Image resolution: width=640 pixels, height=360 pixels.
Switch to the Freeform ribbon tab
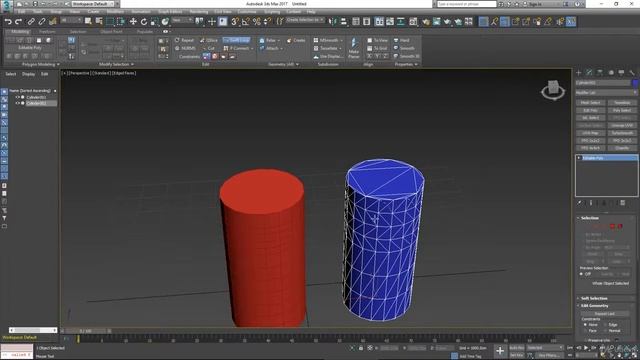coord(47,31)
